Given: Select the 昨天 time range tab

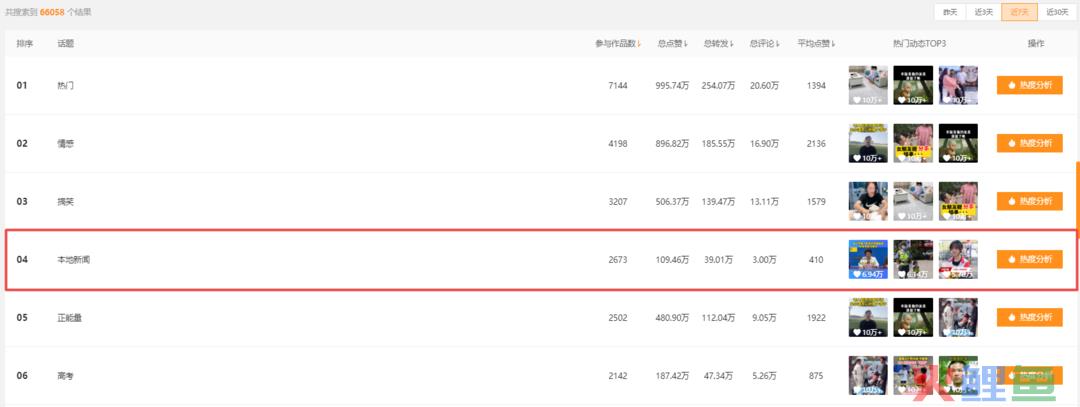Looking at the screenshot, I should pos(951,12).
